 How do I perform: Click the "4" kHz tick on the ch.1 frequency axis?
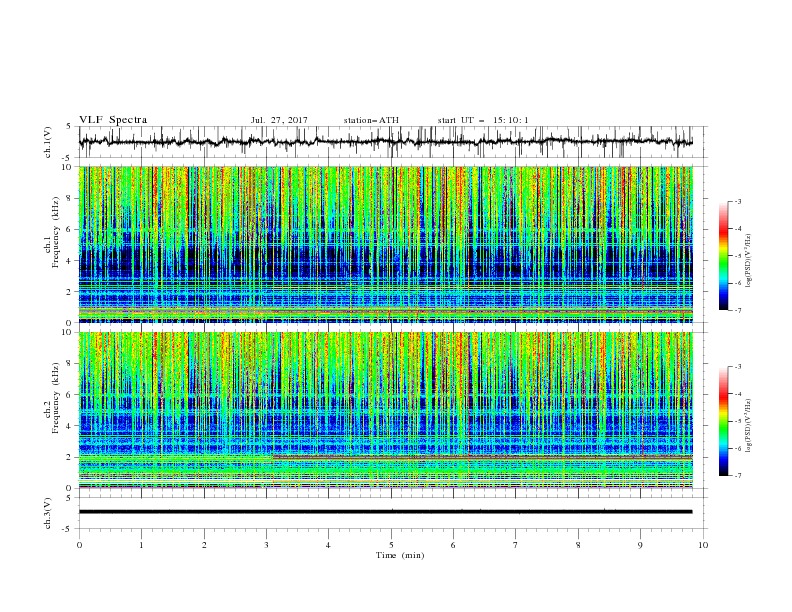pos(70,261)
